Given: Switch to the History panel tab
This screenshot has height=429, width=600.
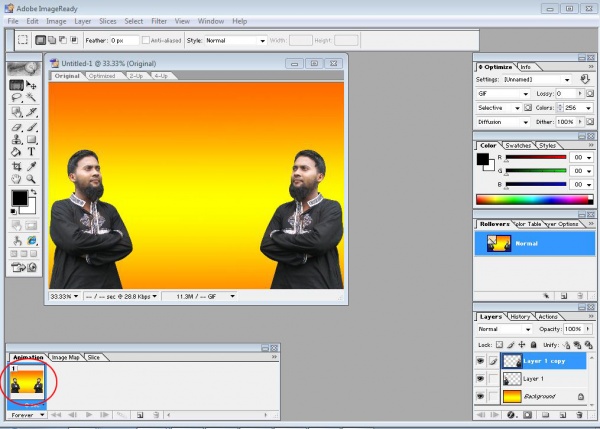Looking at the screenshot, I should [x=520, y=317].
